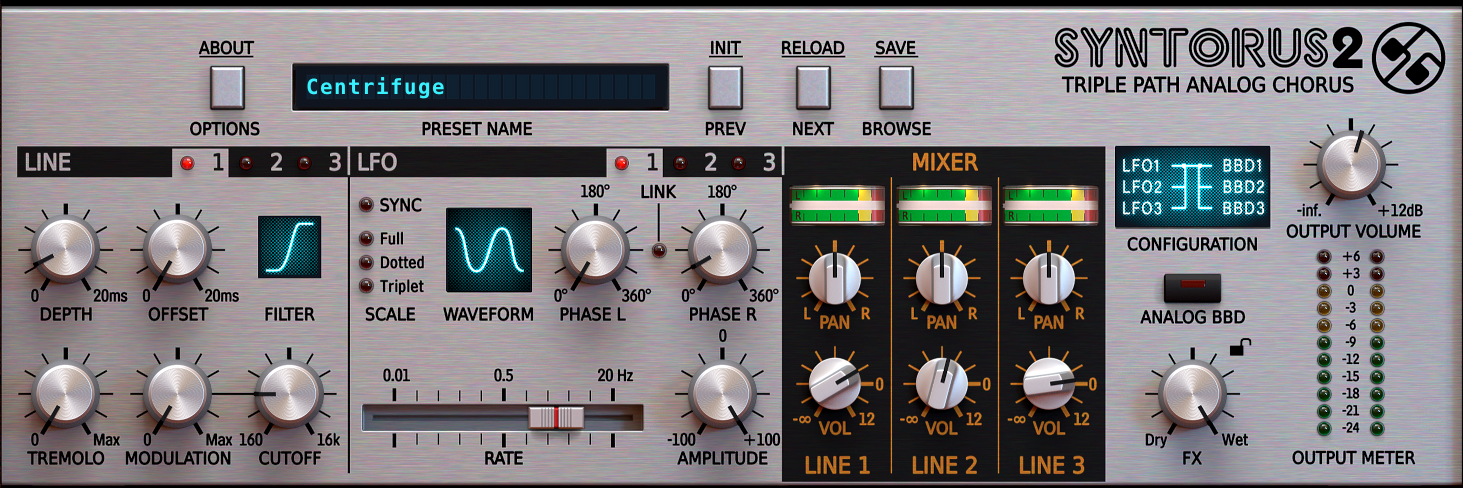Image resolution: width=1463 pixels, height=488 pixels.
Task: Click the LINE 1 VOL knob
Action: coord(834,384)
